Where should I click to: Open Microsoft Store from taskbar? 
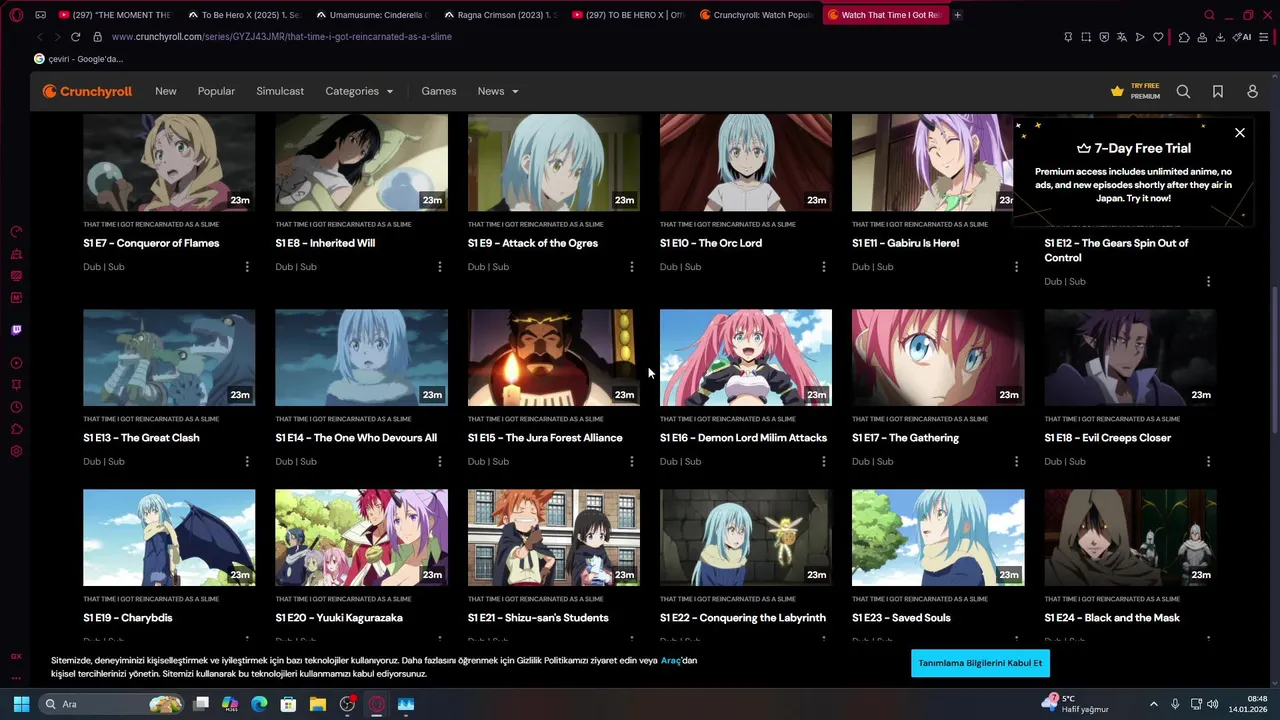pos(288,704)
